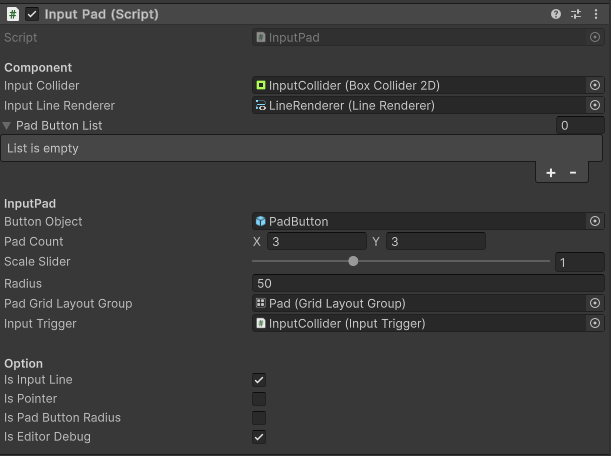Screen dimensions: 611x456
Task: Click object picker for Script field
Action: [x=595, y=37]
